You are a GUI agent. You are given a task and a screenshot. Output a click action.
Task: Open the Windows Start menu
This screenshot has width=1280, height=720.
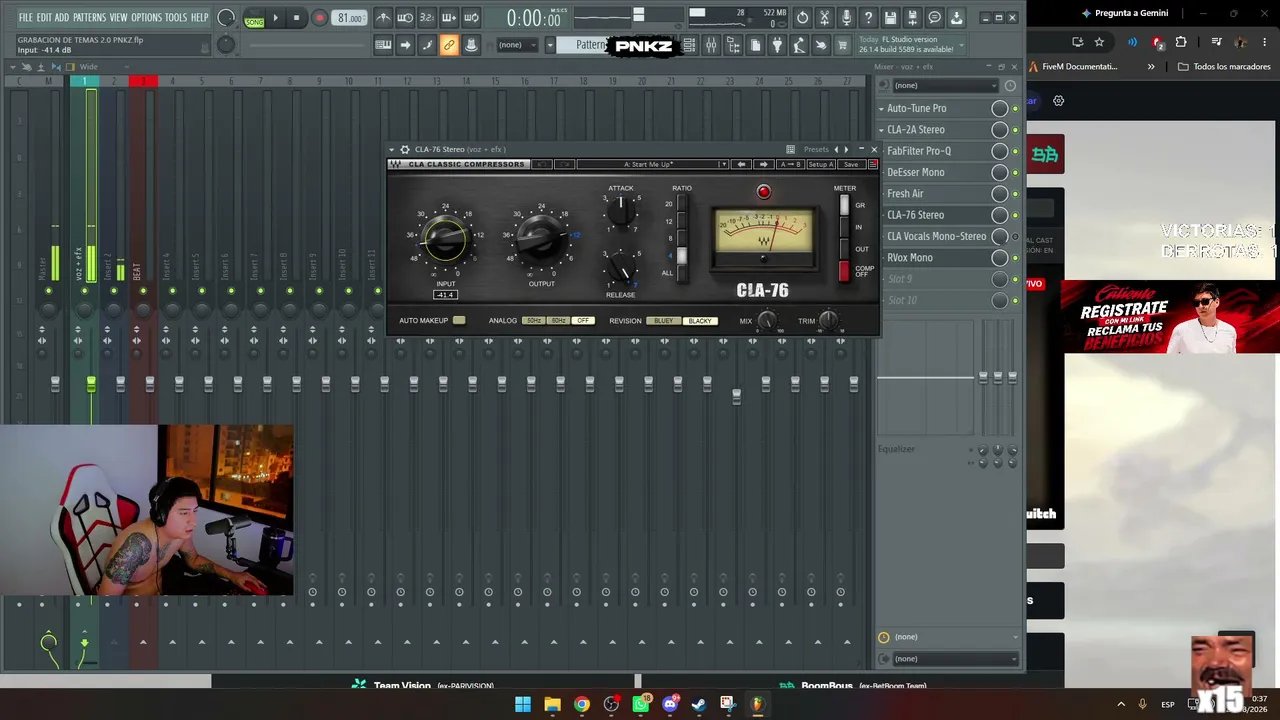(x=523, y=704)
